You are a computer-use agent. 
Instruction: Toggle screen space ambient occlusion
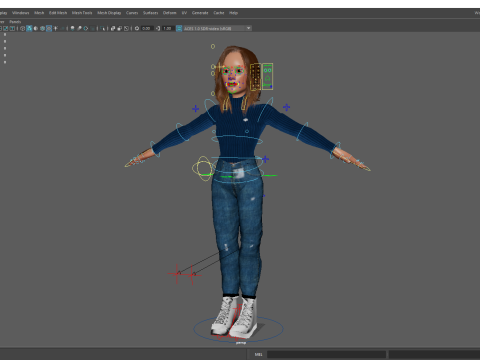[x=72, y=28]
